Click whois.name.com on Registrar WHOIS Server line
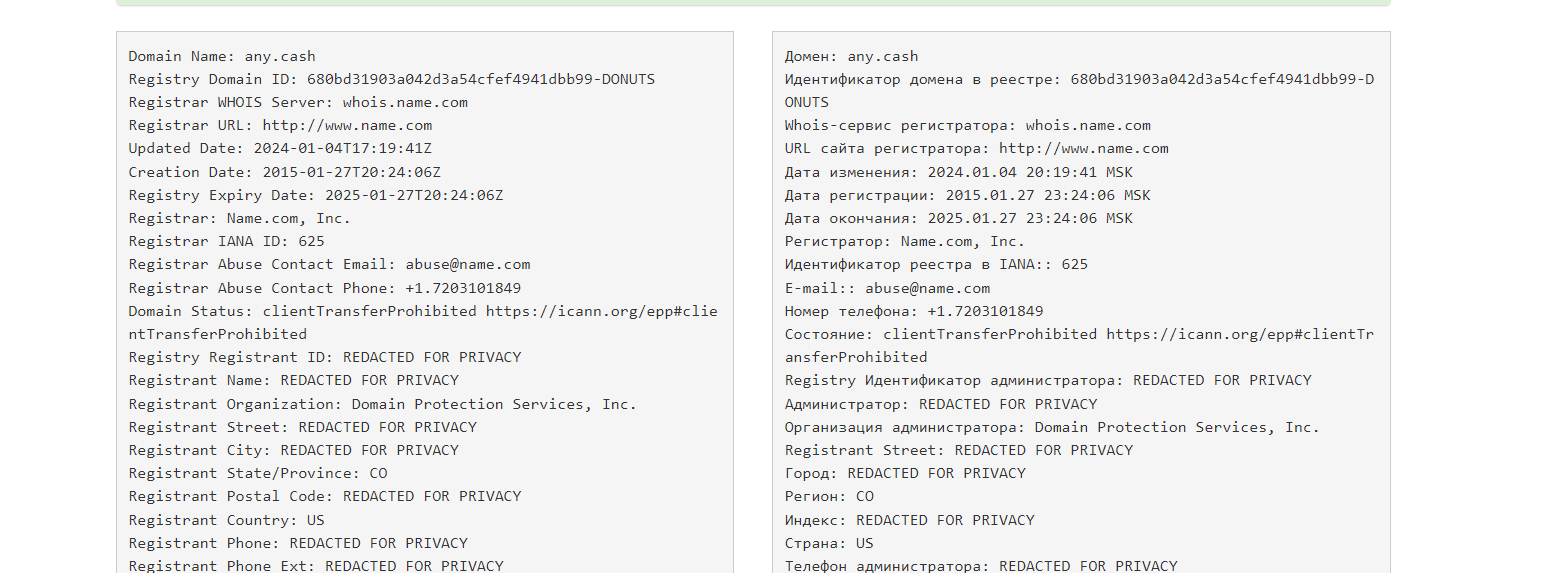Screen dimensions: 1547x573 tap(405, 102)
